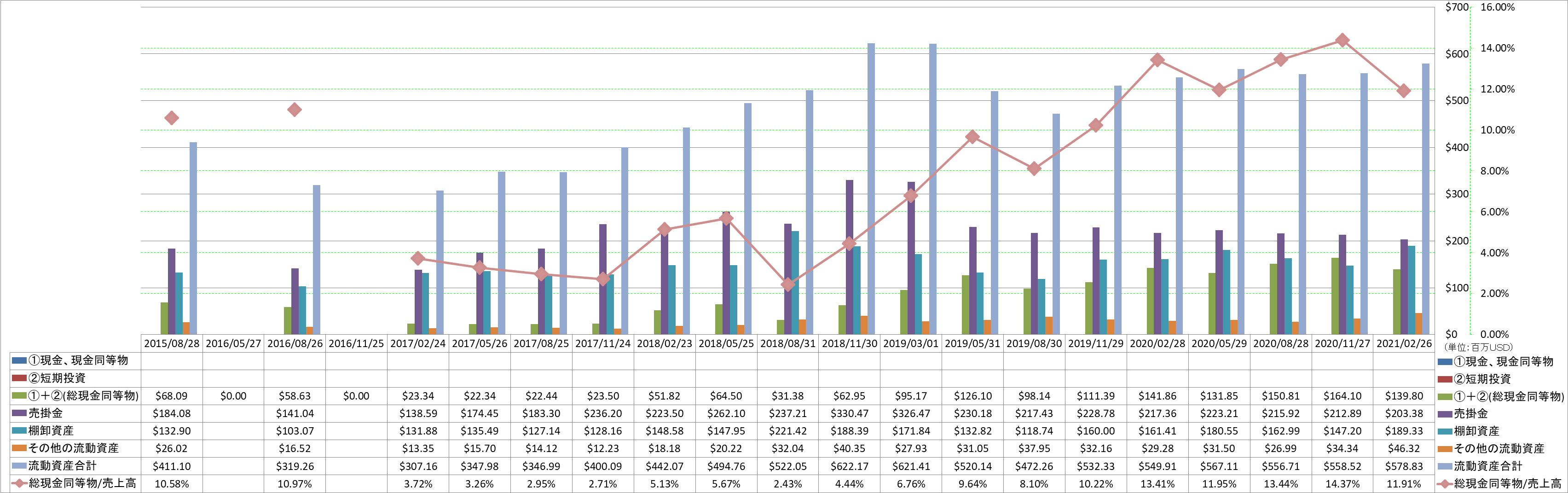Click the (単位:百万USD) unit note

click(x=1478, y=347)
